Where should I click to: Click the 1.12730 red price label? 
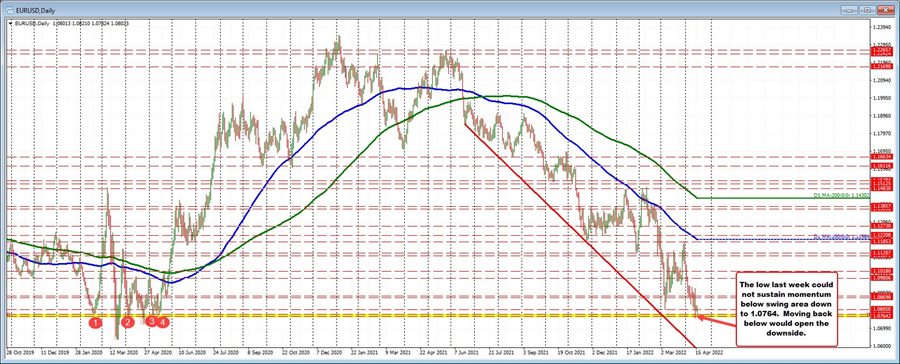pyautogui.click(x=882, y=226)
